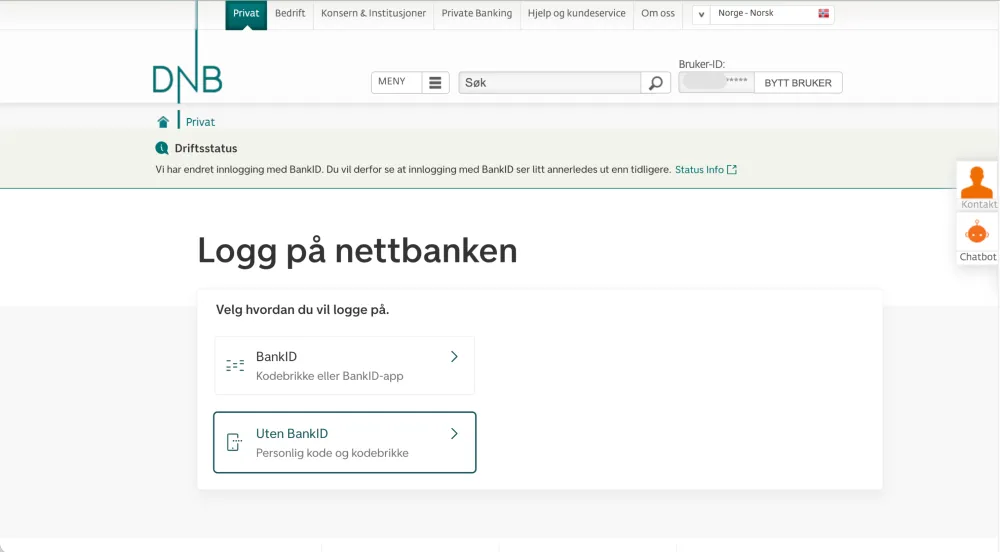The image size is (1000, 552).
Task: Click the magnifier search icon
Action: click(655, 83)
